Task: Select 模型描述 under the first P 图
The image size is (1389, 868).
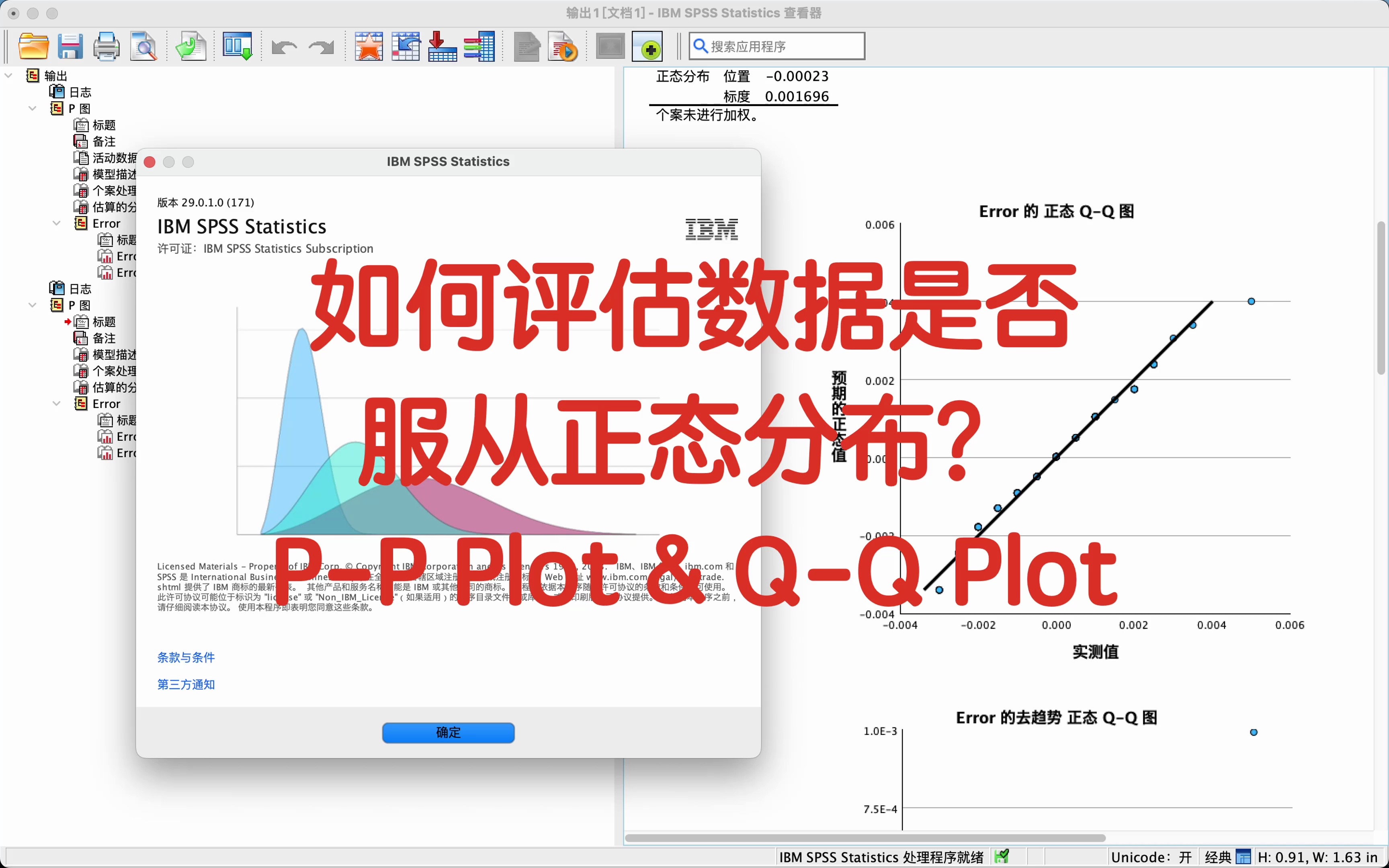Action: [105, 174]
